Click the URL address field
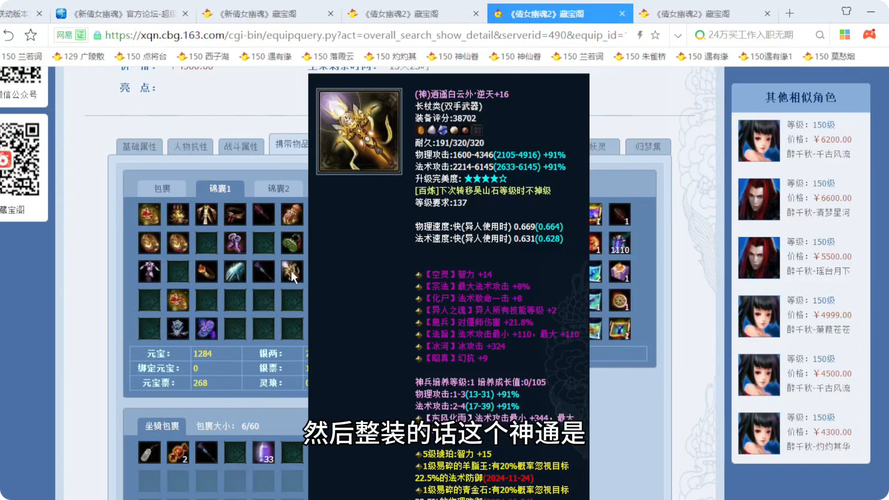This screenshot has width=889, height=500. (366, 35)
